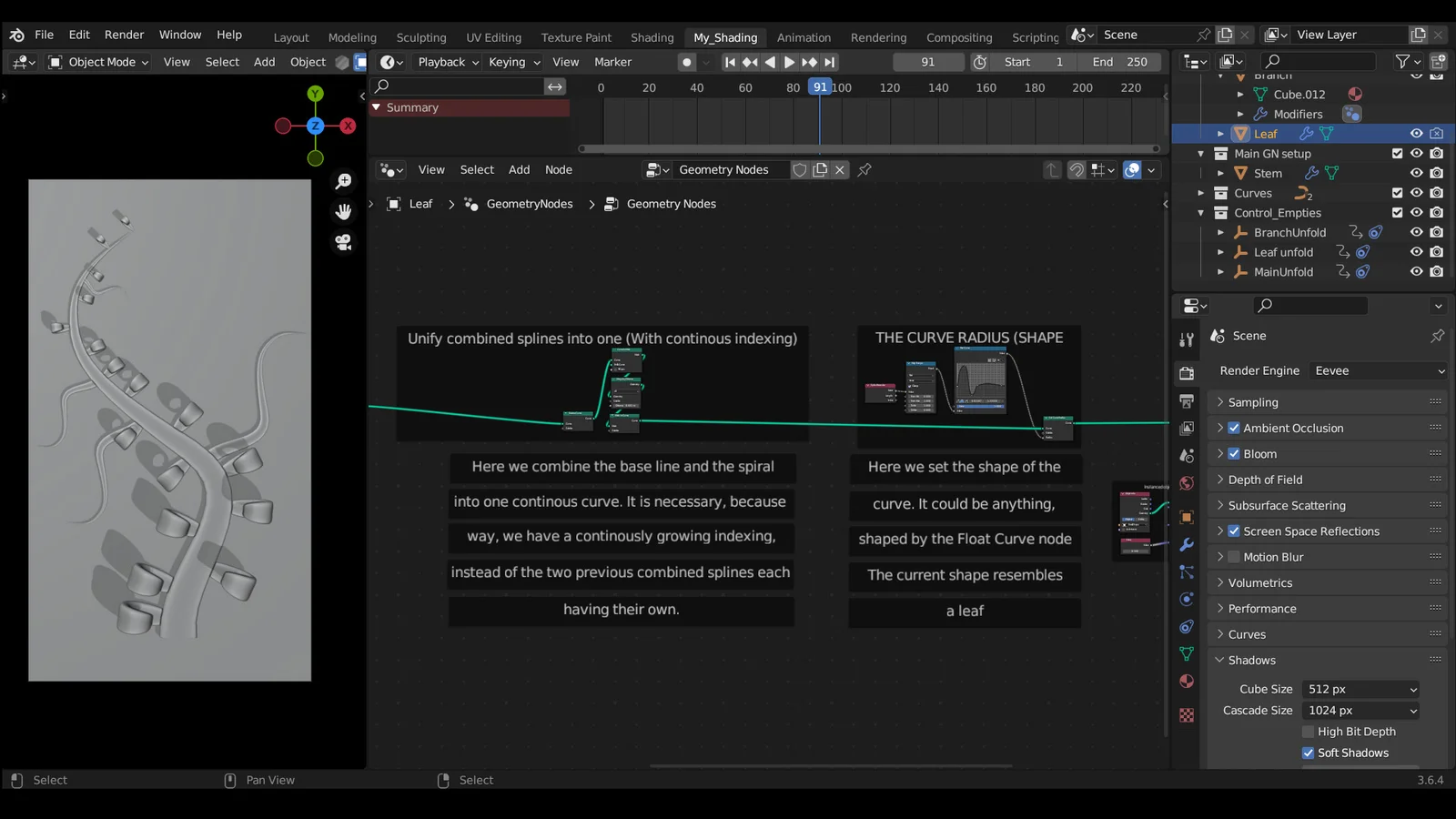The image size is (1456, 819).
Task: Disable the Curves collection checkbox
Action: pyautogui.click(x=1399, y=192)
